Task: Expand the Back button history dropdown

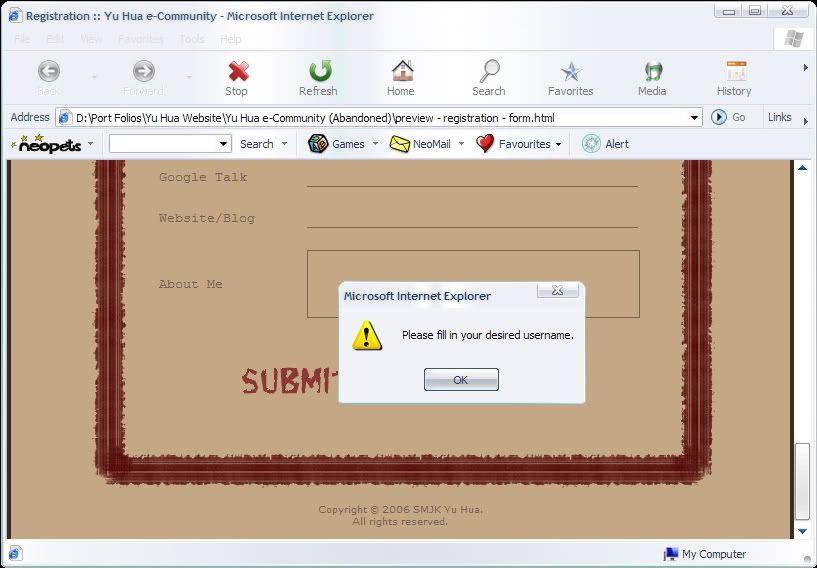Action: tap(94, 77)
